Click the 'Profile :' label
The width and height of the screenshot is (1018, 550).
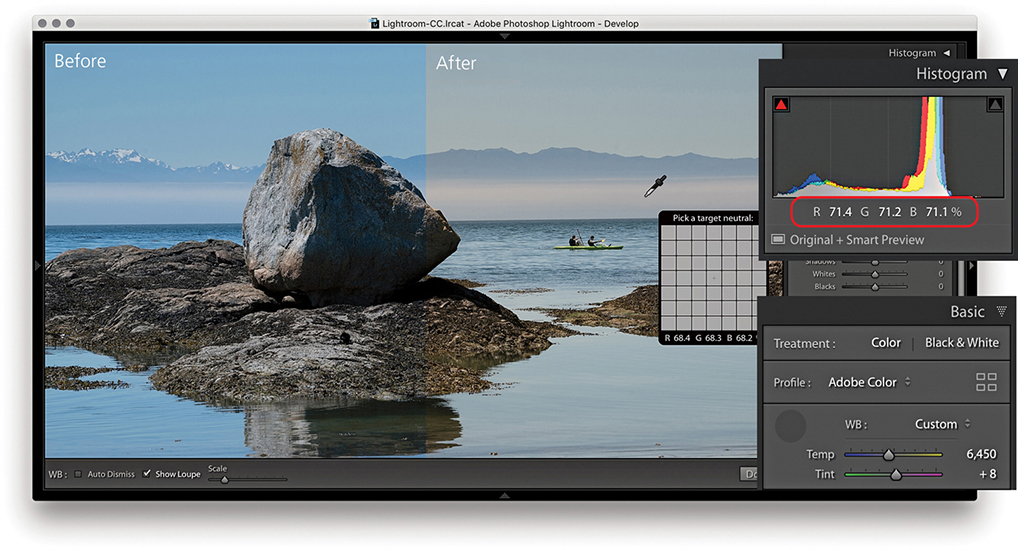pyautogui.click(x=792, y=382)
